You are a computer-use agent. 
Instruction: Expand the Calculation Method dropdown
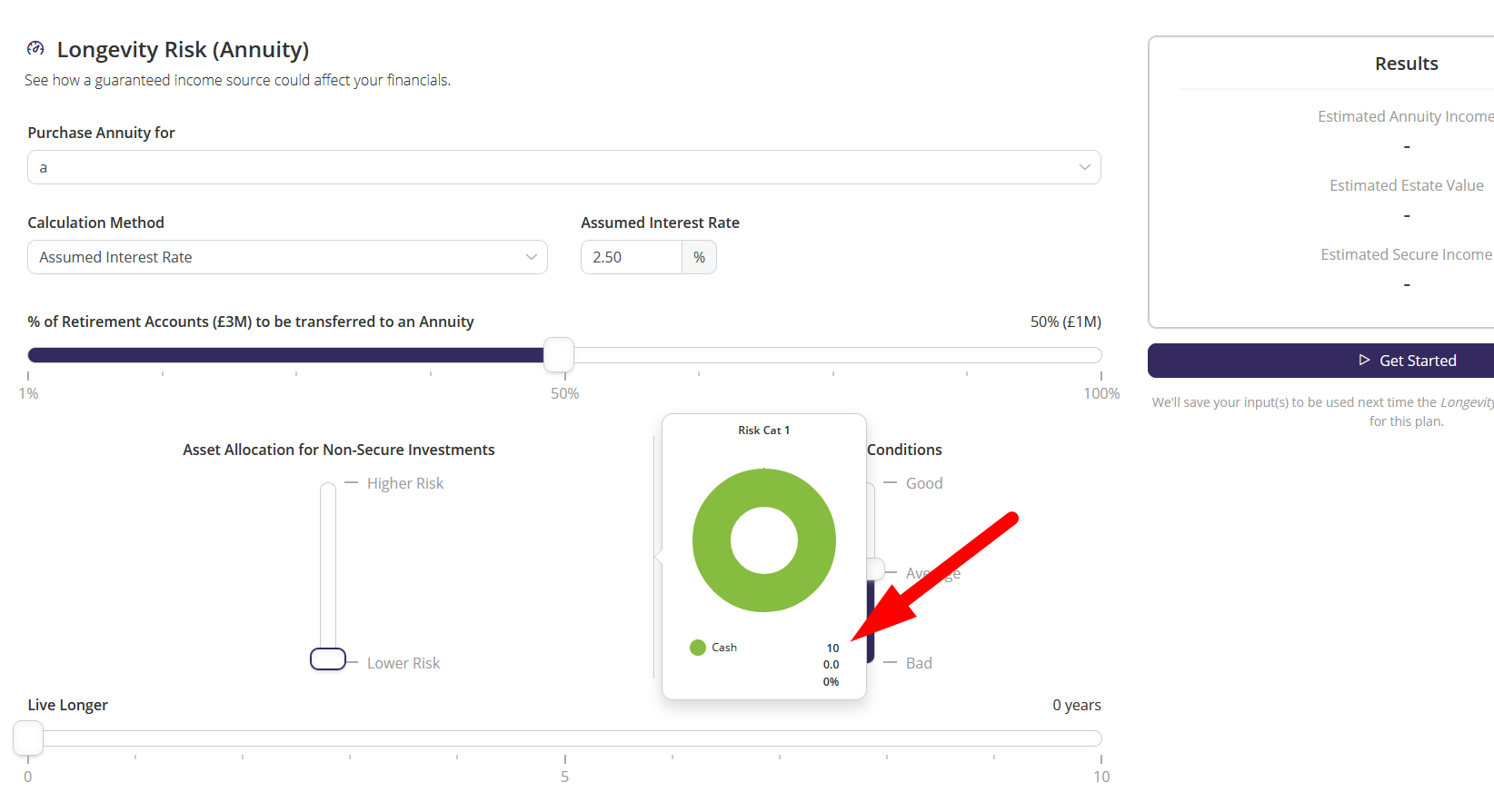[x=287, y=257]
